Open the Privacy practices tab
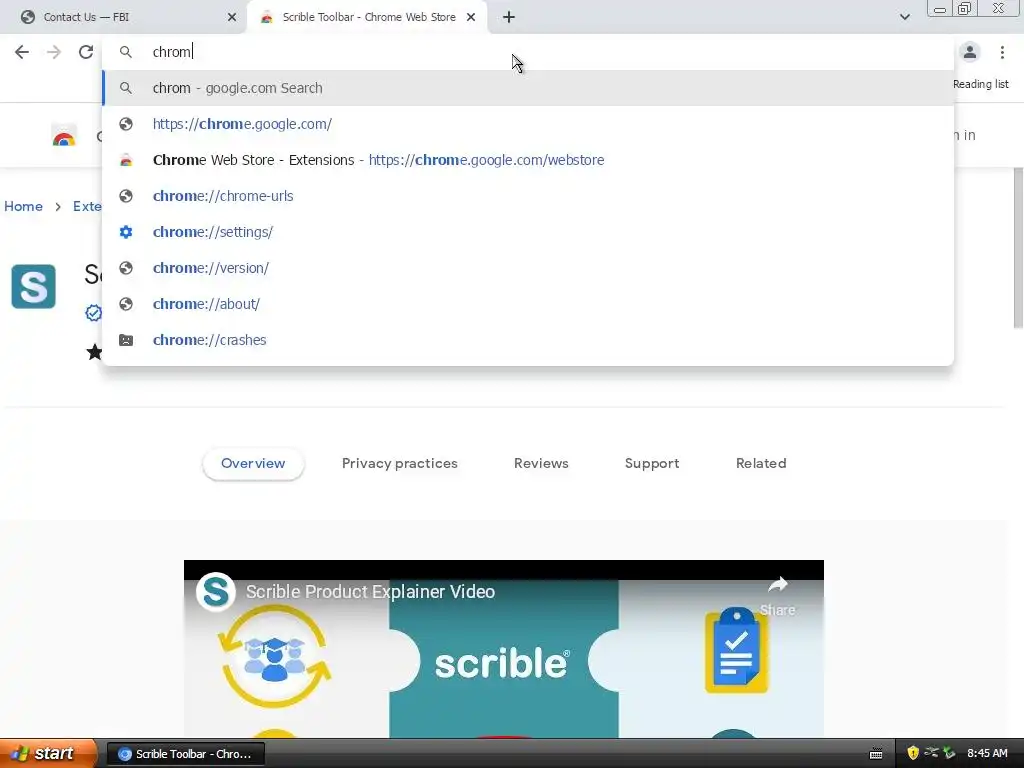 click(400, 464)
